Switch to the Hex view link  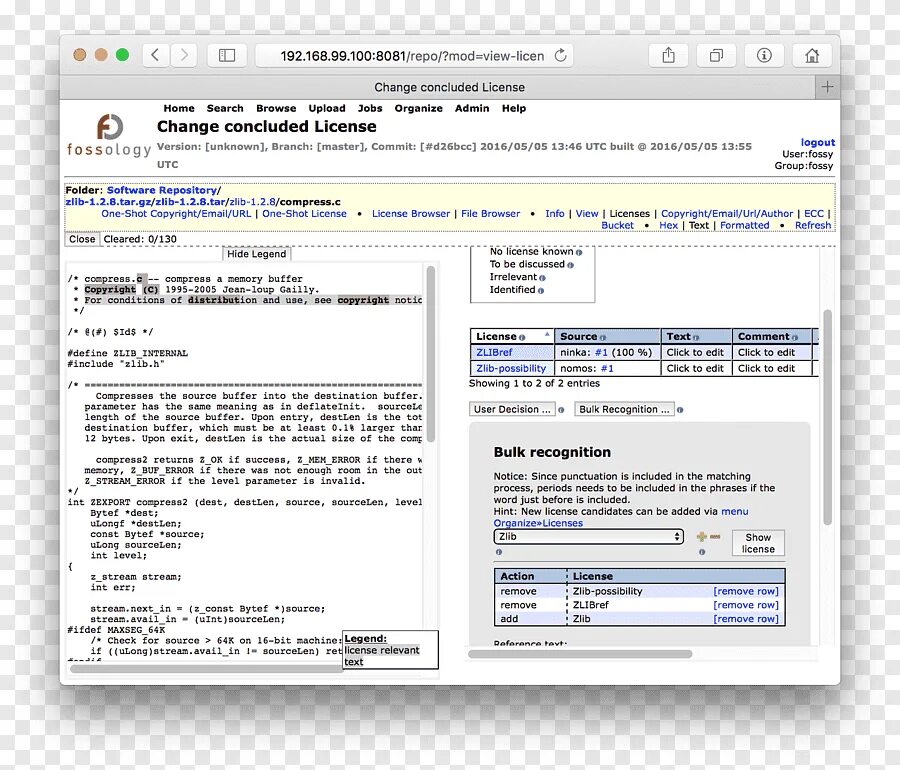point(669,225)
